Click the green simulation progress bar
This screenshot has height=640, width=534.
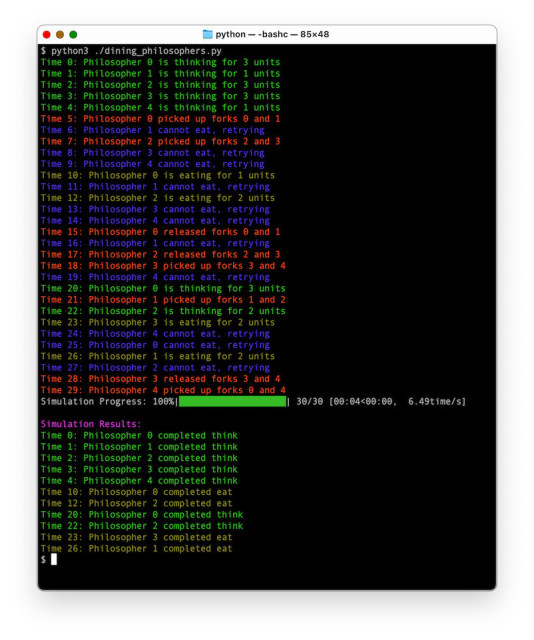click(x=232, y=402)
